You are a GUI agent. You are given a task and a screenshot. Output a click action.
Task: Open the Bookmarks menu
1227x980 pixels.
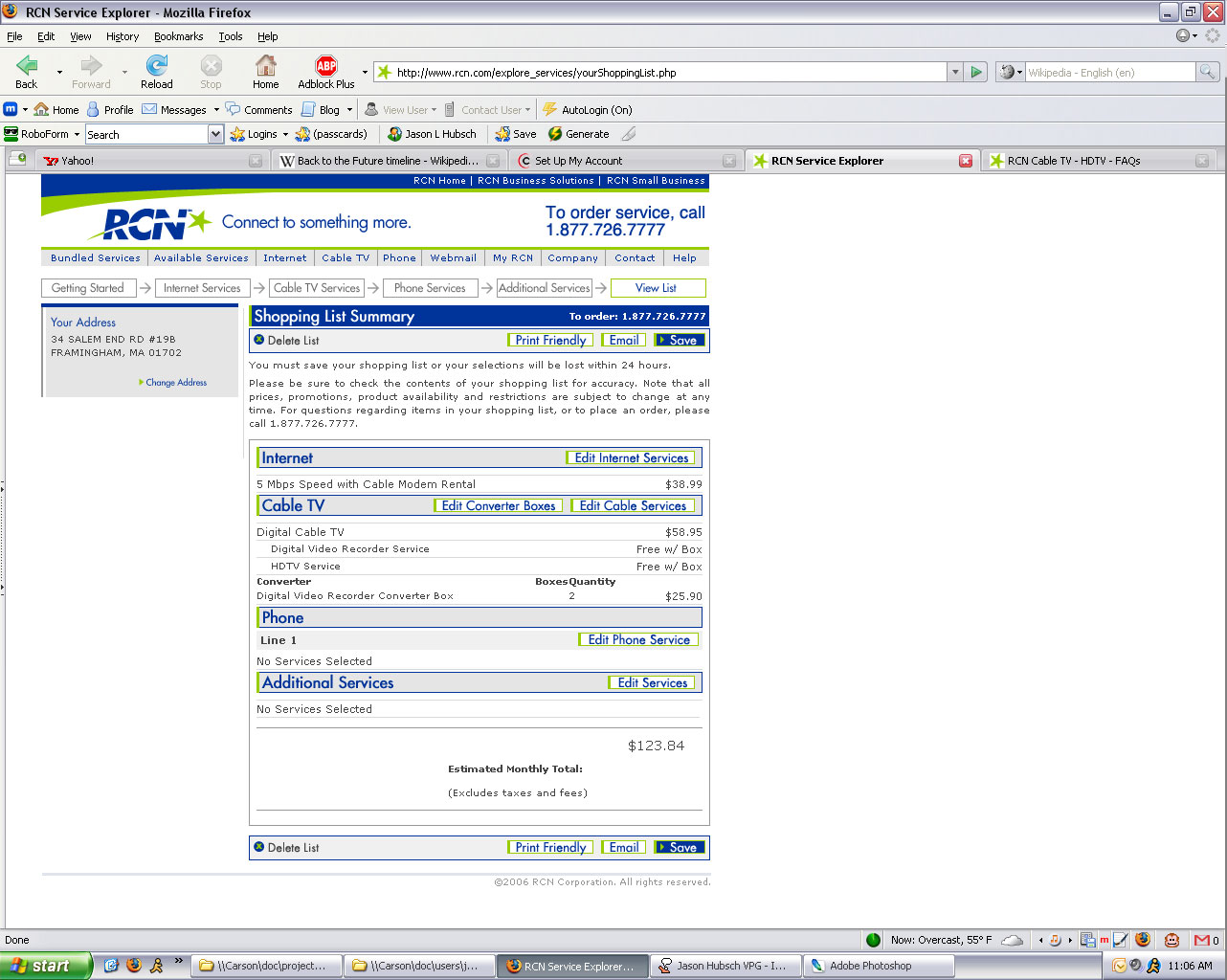coord(178,36)
